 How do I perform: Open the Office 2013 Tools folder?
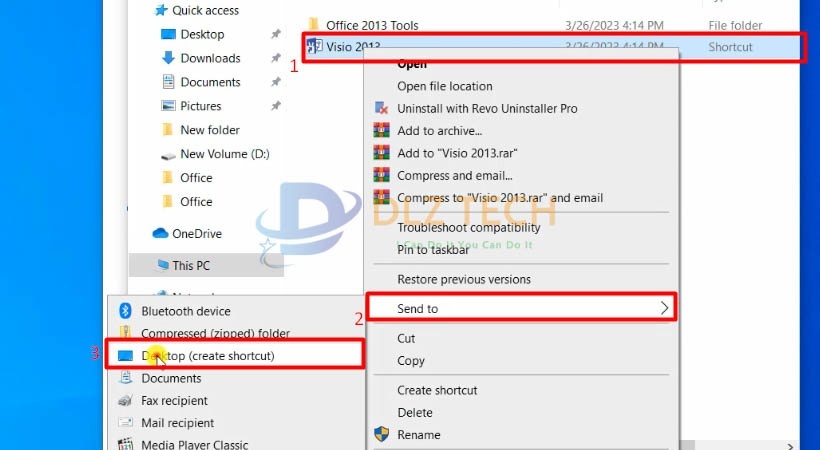372,25
